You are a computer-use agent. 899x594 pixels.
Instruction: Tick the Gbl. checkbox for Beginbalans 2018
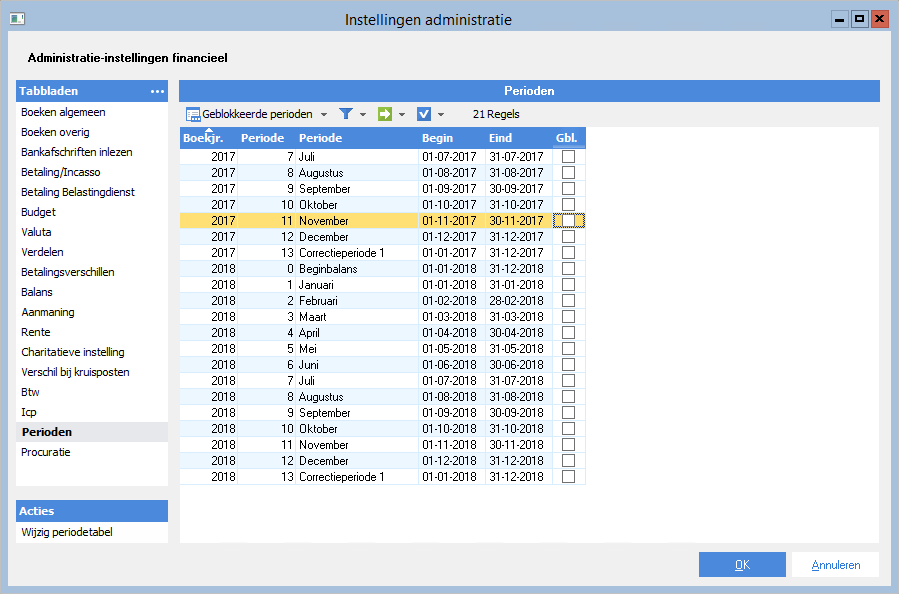pyautogui.click(x=568, y=269)
